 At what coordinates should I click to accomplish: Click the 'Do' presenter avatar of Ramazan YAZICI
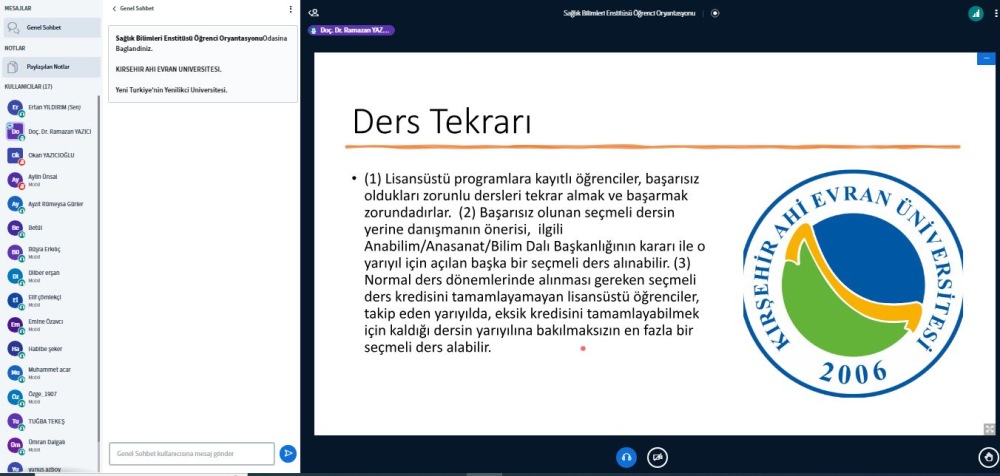point(15,131)
